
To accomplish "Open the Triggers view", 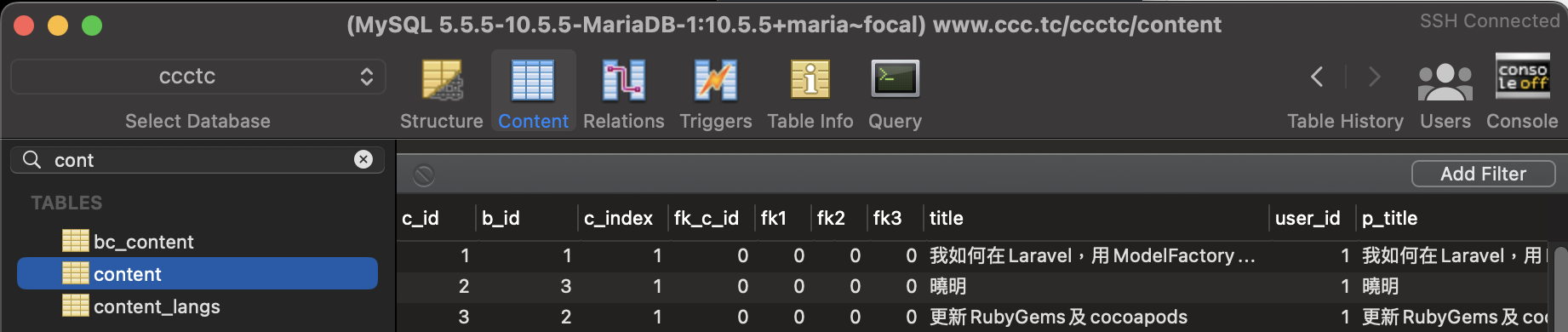I will click(715, 94).
